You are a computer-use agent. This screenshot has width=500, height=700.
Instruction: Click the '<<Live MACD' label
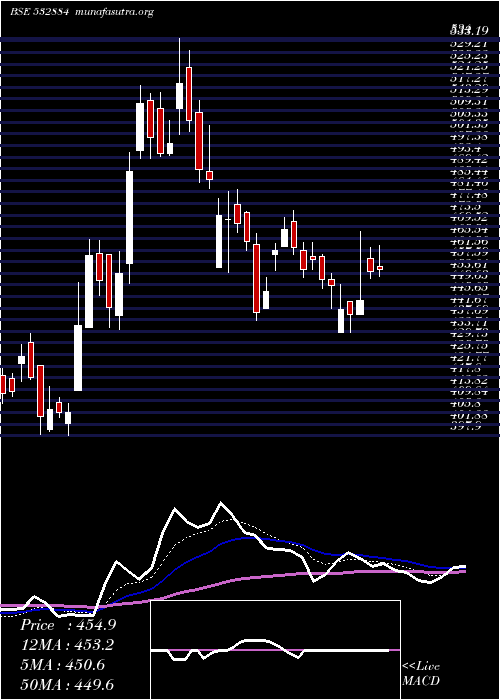point(421,674)
